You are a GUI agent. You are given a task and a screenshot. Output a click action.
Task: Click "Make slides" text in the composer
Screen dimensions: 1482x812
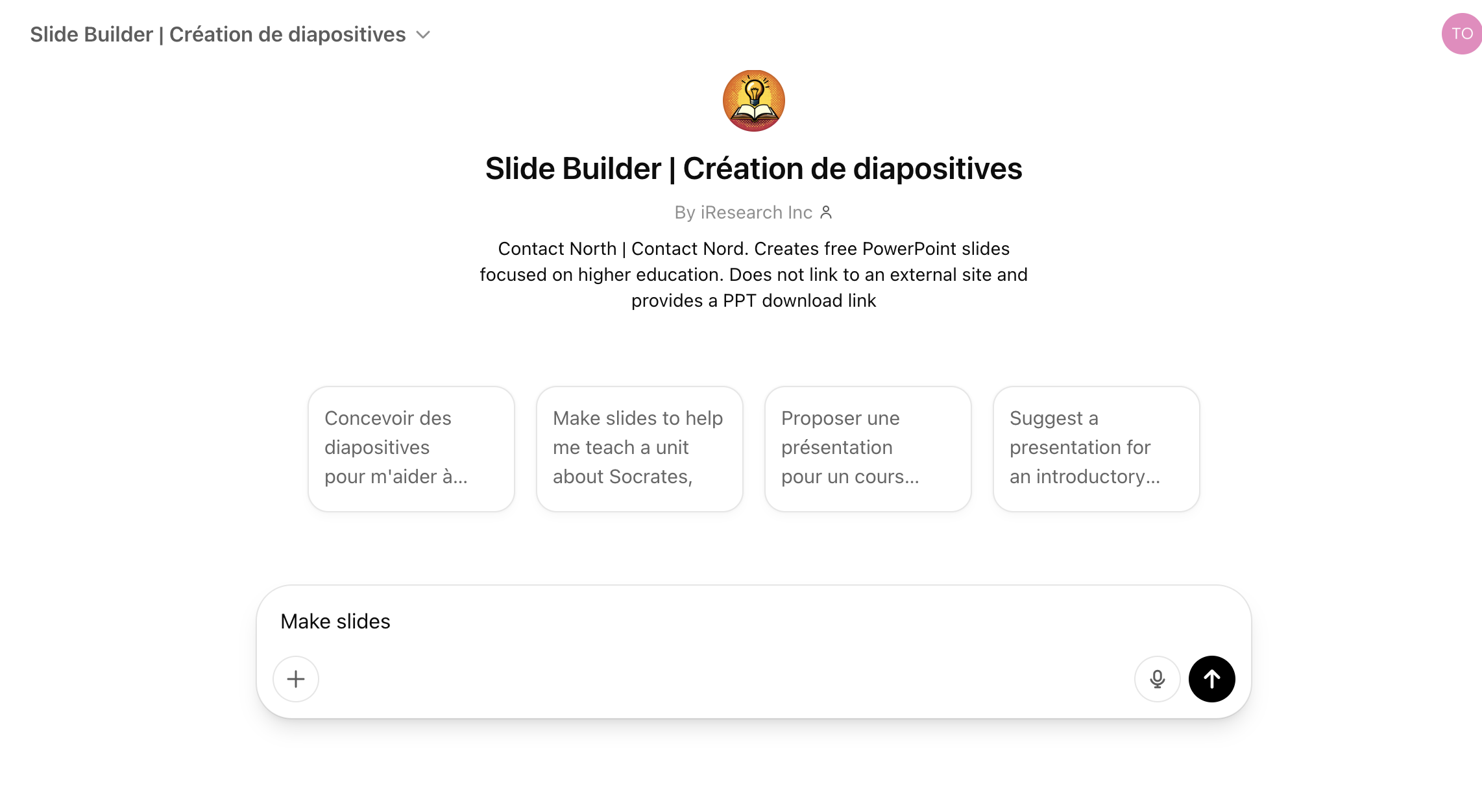point(335,621)
